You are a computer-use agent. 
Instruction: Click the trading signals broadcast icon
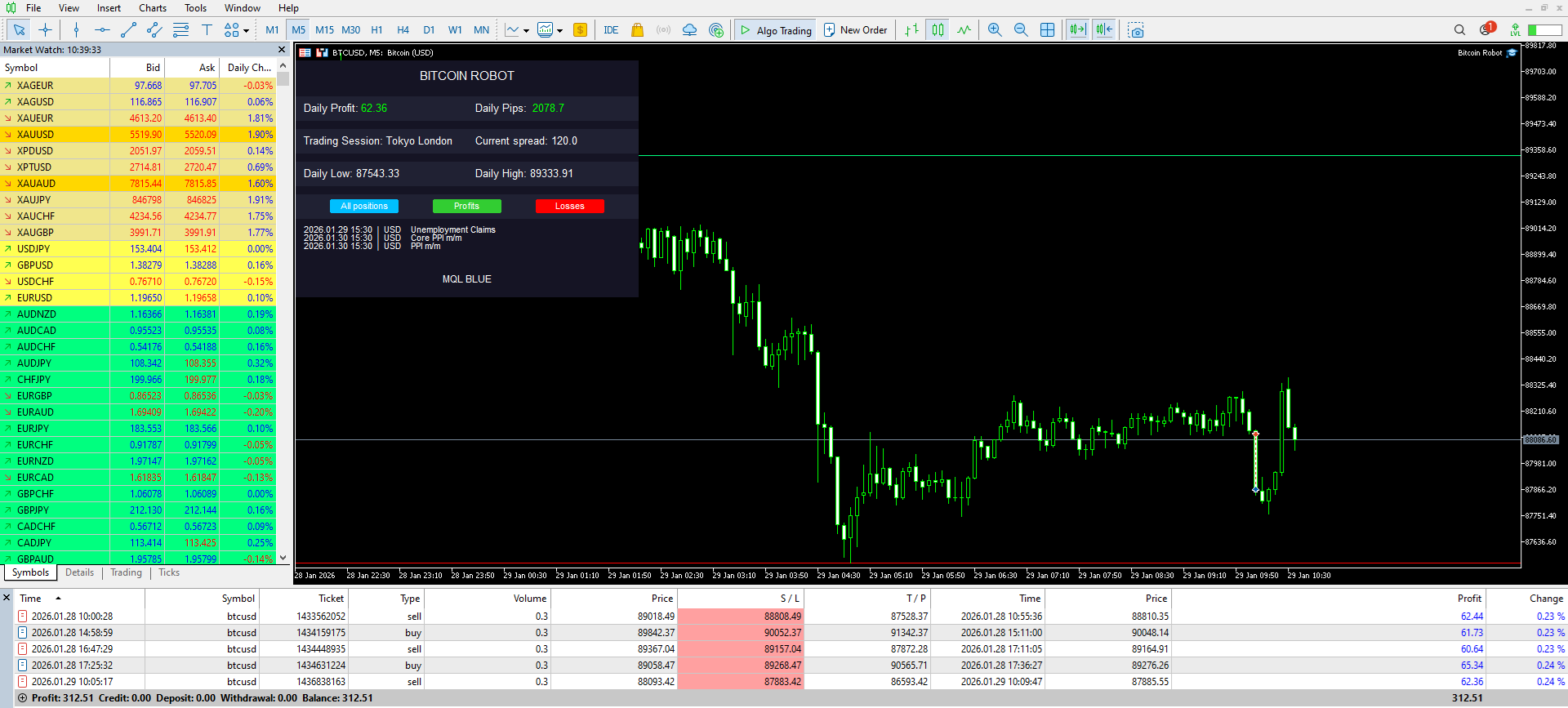(664, 30)
